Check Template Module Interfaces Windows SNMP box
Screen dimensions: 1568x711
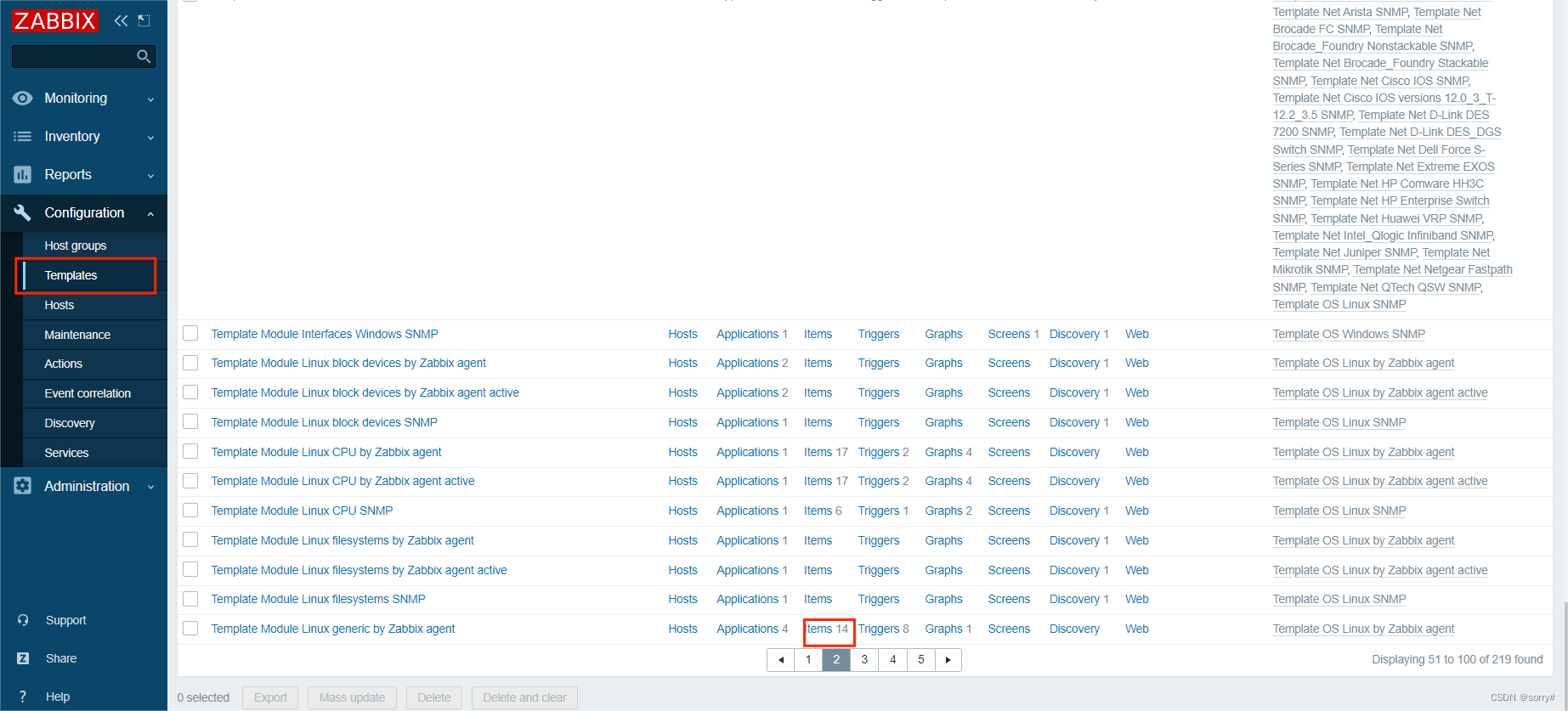(x=190, y=333)
